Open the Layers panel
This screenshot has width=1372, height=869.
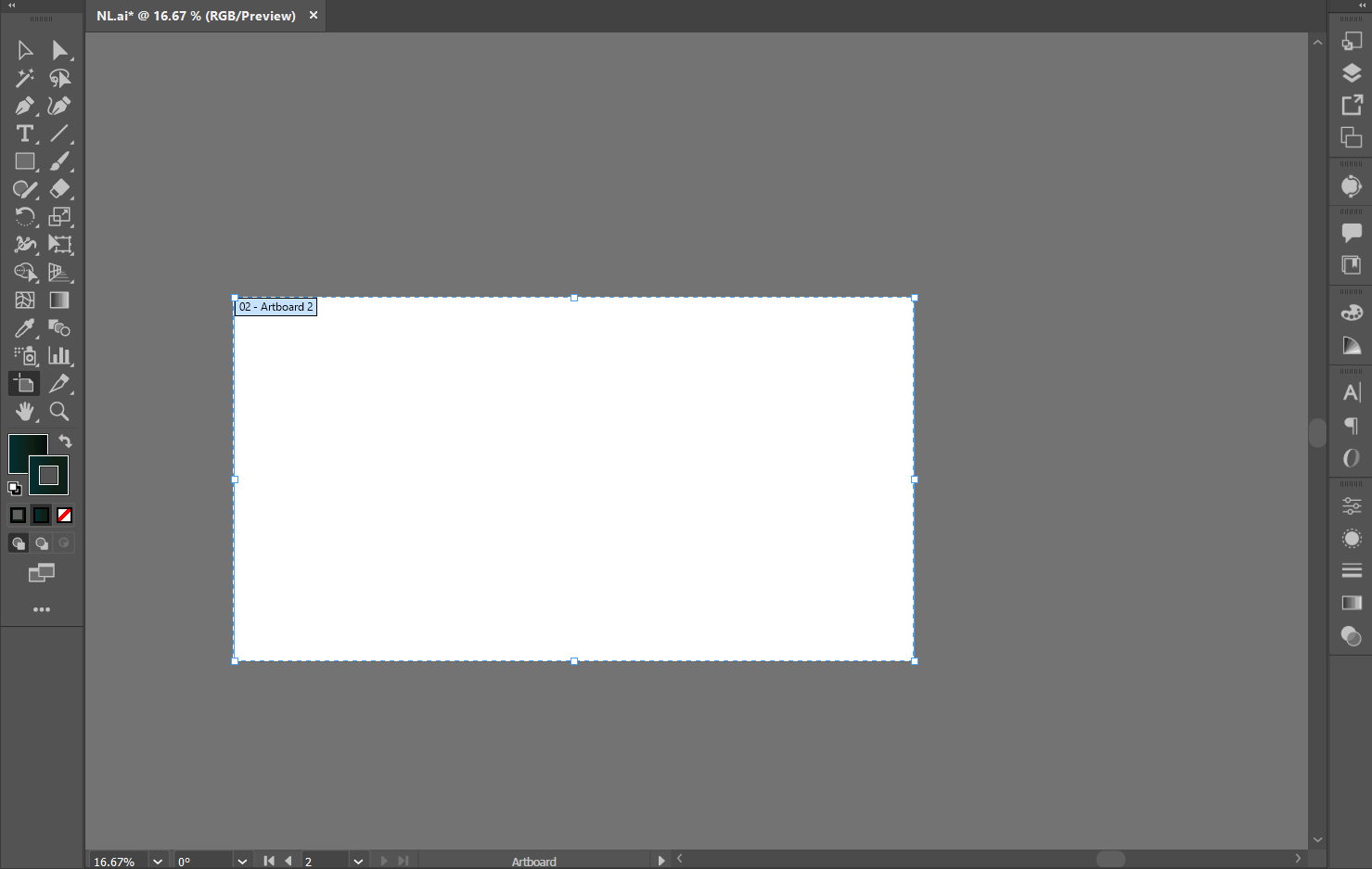(1352, 73)
